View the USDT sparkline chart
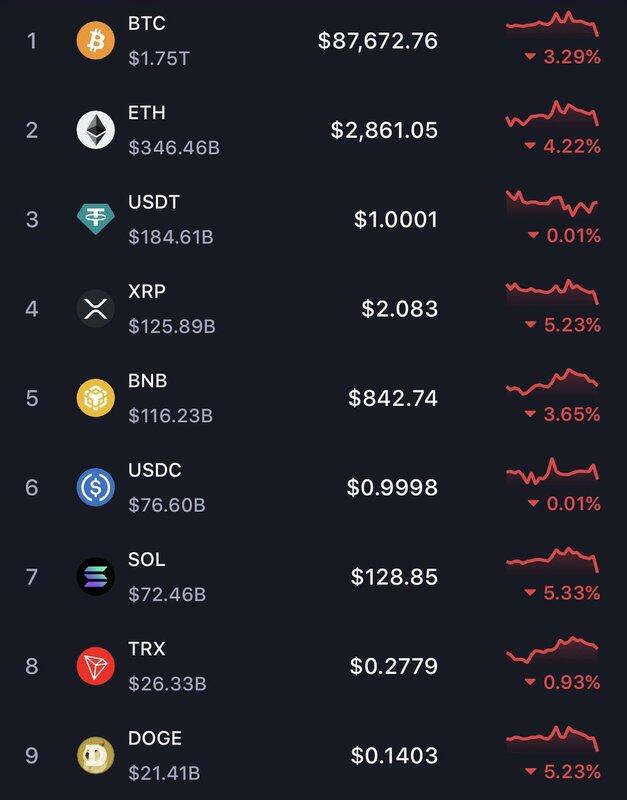Screen dimensions: 627x800 pos(552,202)
